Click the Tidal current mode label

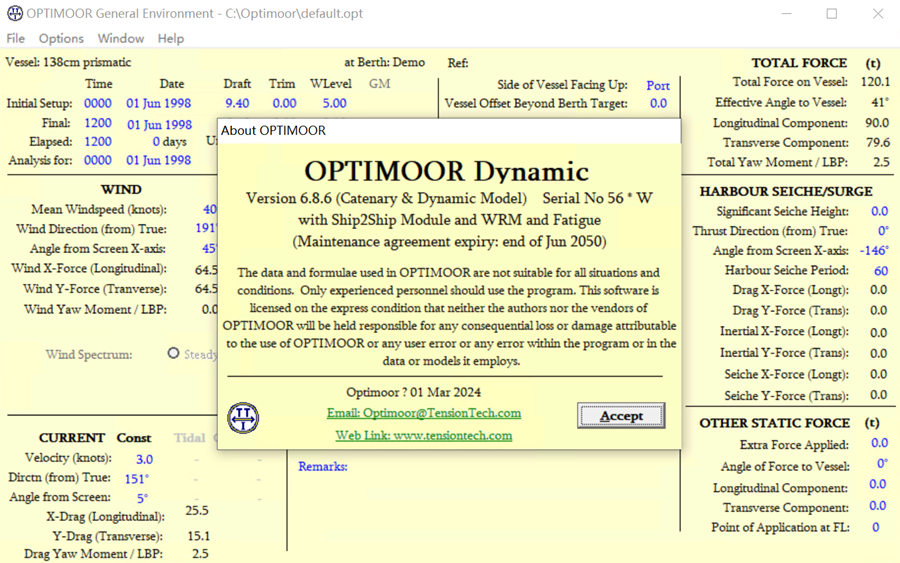tap(189, 438)
